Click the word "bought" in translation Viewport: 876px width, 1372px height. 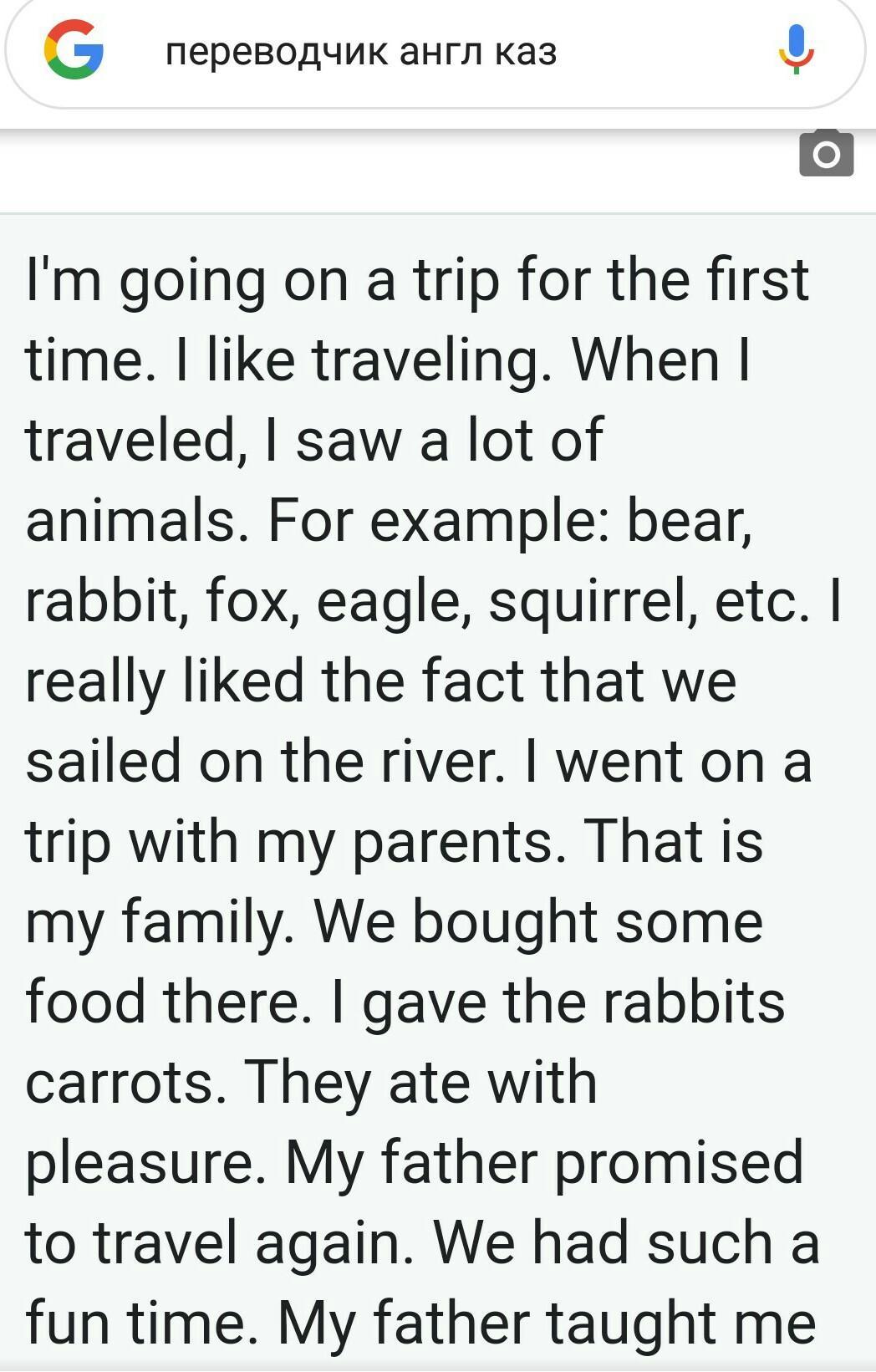pyautogui.click(x=505, y=922)
